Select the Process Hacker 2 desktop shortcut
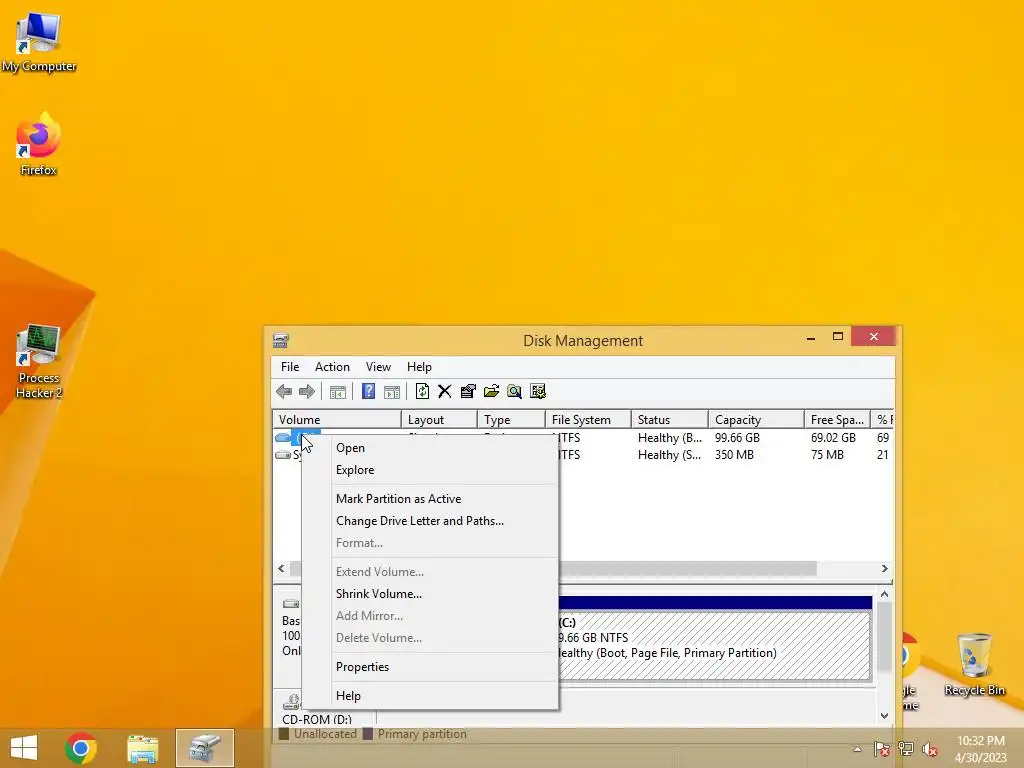Screen dimensions: 1024x768 click(39, 361)
